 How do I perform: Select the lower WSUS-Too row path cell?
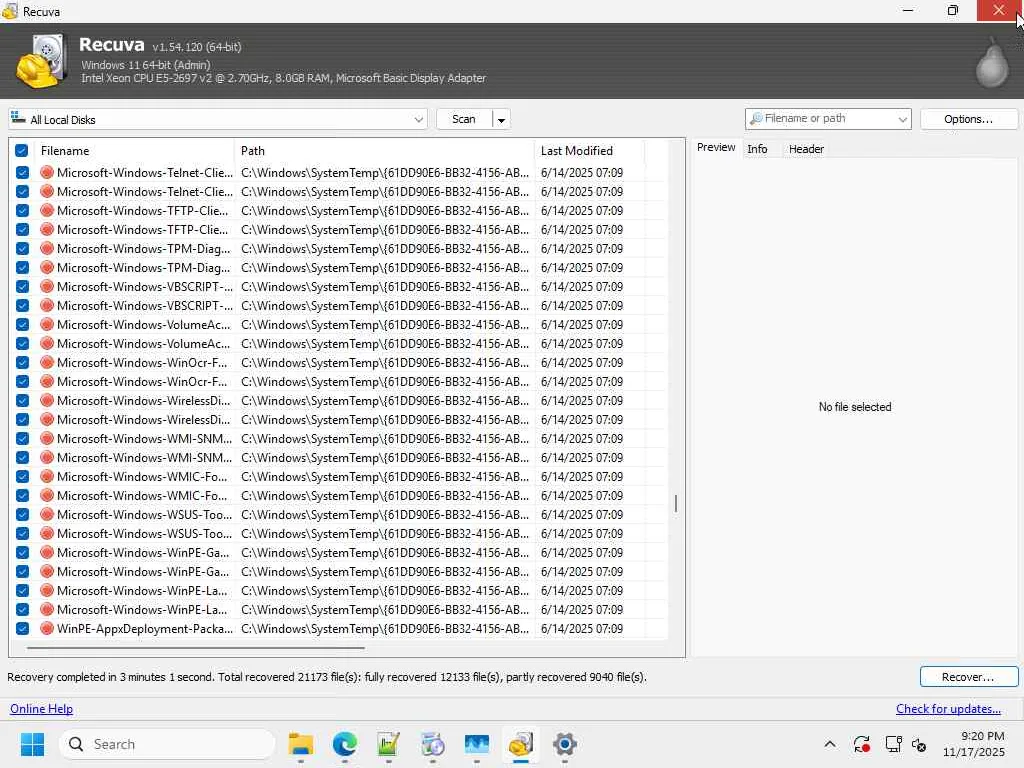(385, 534)
